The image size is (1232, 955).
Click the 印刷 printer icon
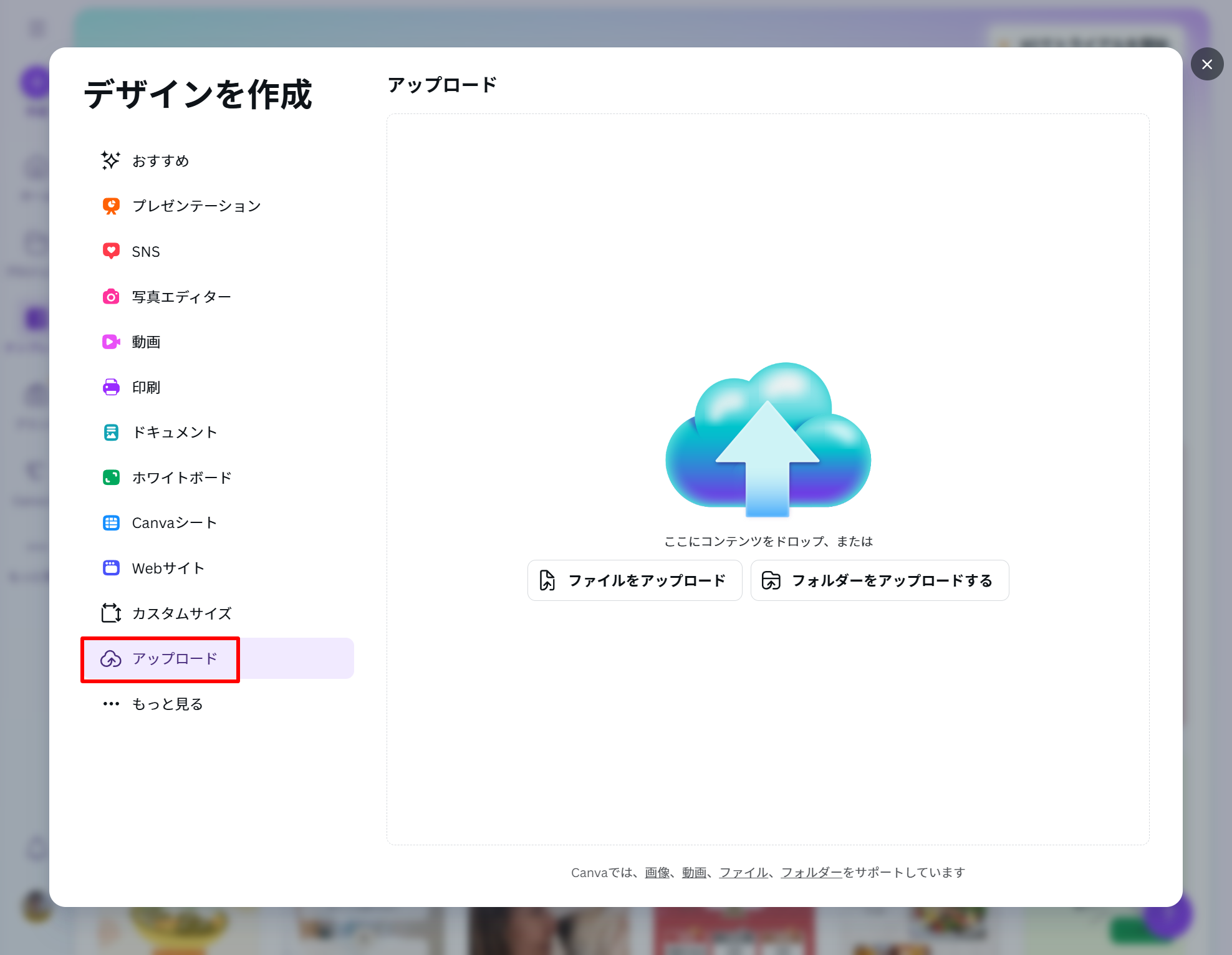pyautogui.click(x=111, y=387)
